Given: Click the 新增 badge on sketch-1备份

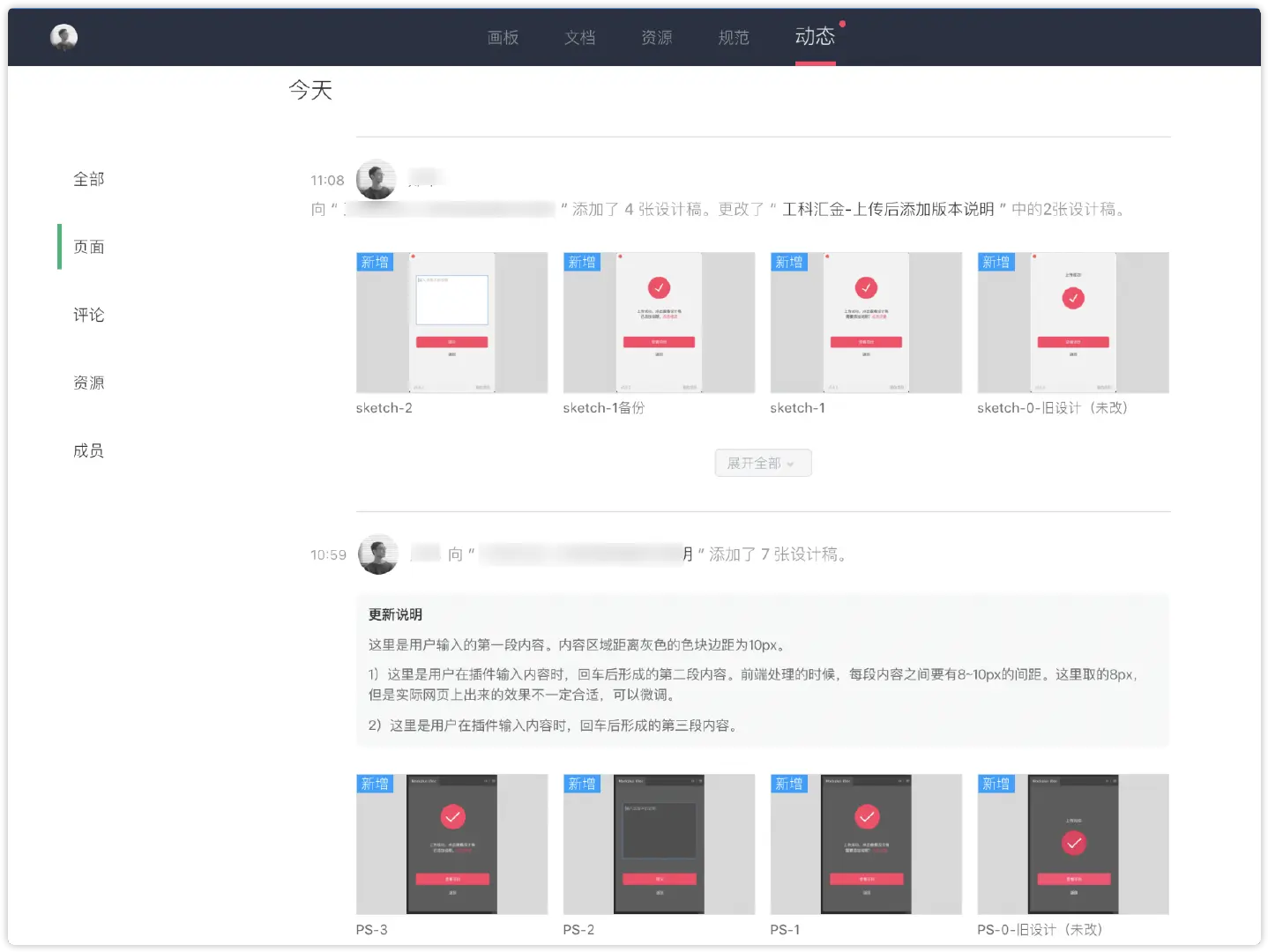Looking at the screenshot, I should coord(582,262).
